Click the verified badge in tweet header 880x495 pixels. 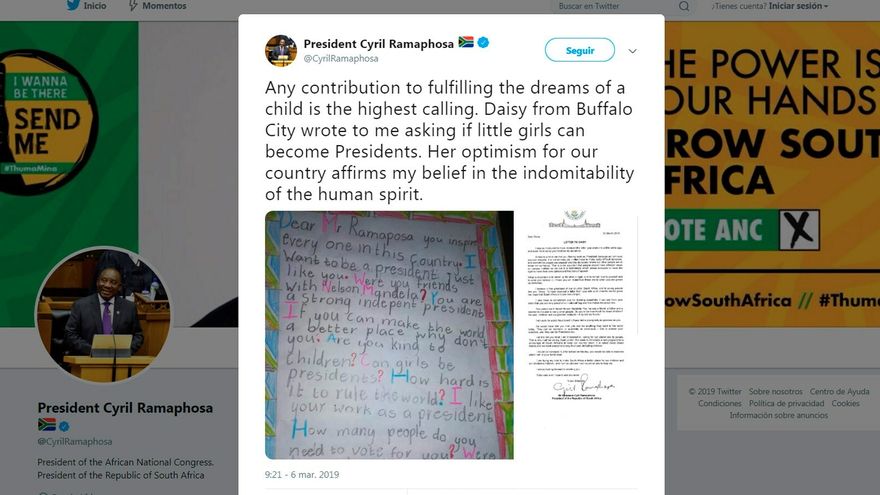[x=483, y=43]
